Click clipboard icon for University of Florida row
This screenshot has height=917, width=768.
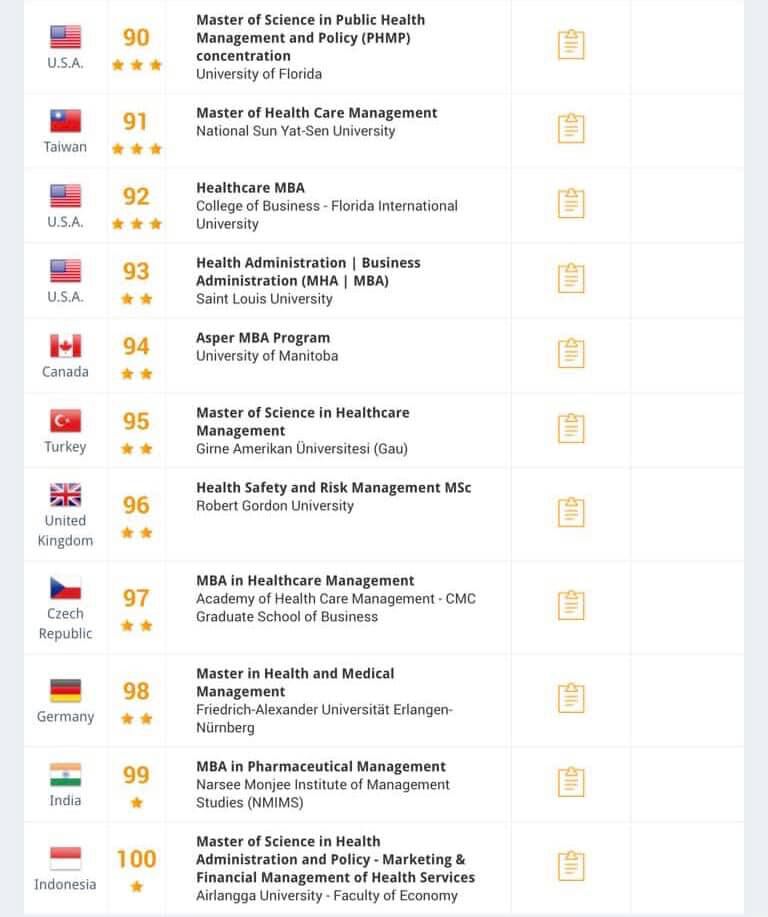[x=570, y=45]
